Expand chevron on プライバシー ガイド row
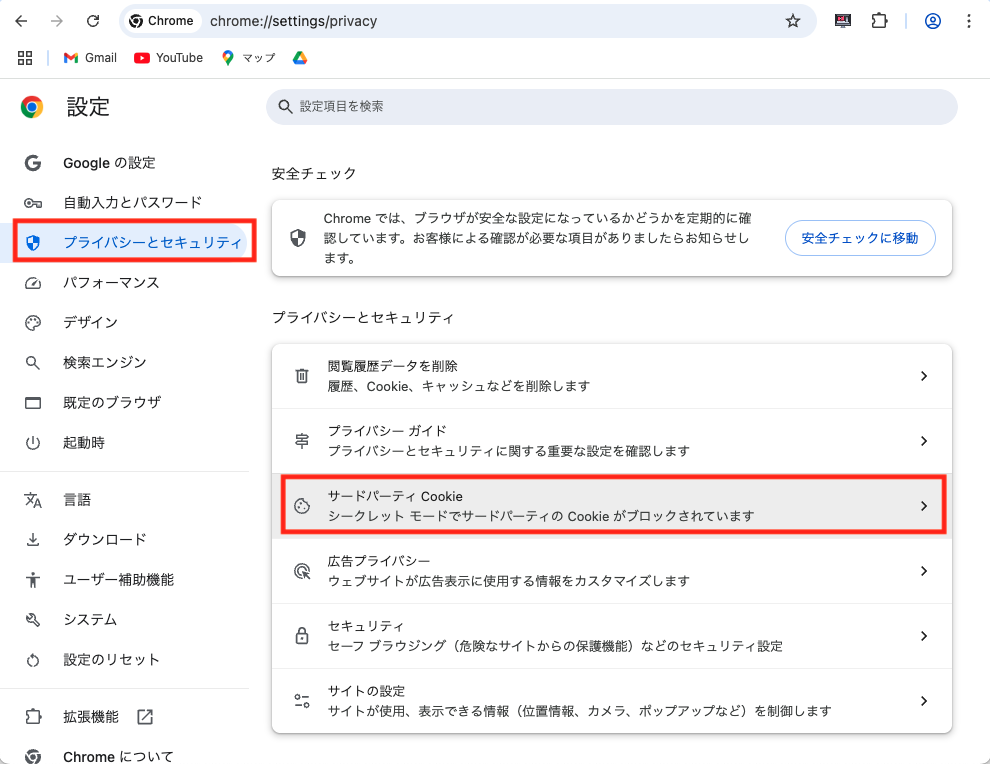 click(924, 441)
